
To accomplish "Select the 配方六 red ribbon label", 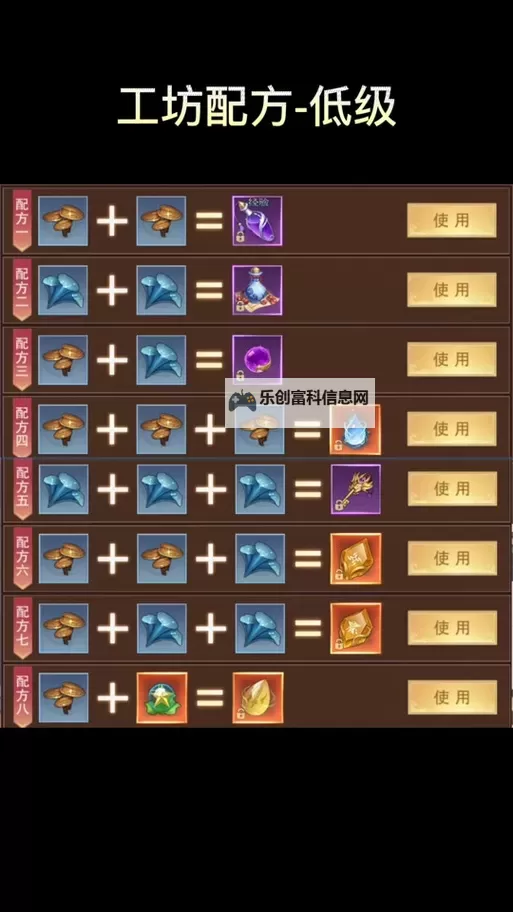I will click(x=22, y=558).
